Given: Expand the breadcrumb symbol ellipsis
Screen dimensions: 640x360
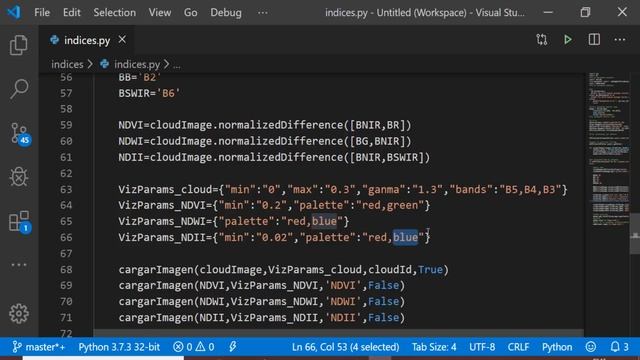Looking at the screenshot, I should 177,65.
